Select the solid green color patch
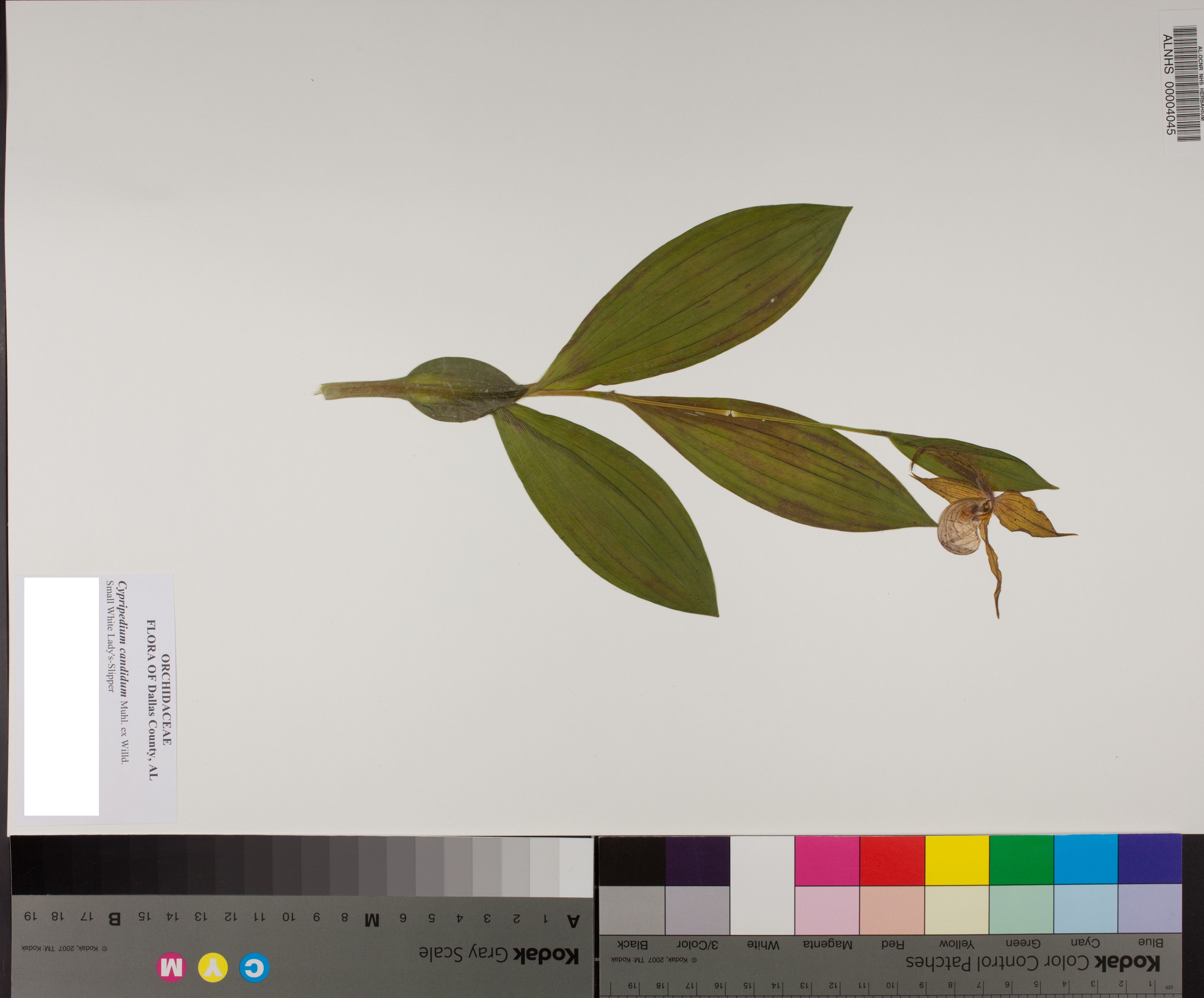Image resolution: width=1204 pixels, height=998 pixels. click(1022, 861)
